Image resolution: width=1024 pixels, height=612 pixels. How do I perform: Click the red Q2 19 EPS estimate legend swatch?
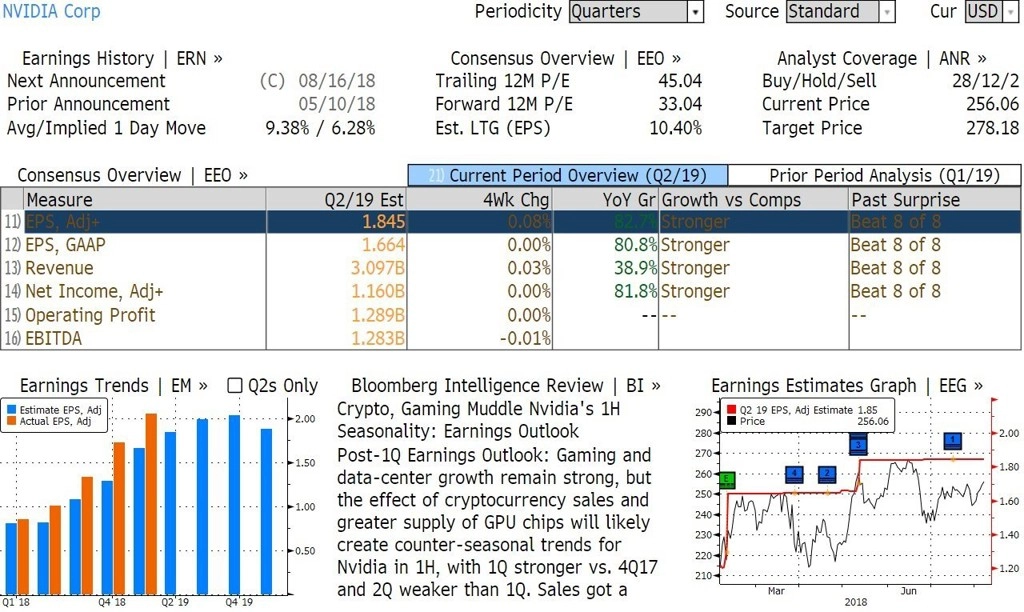pos(731,410)
